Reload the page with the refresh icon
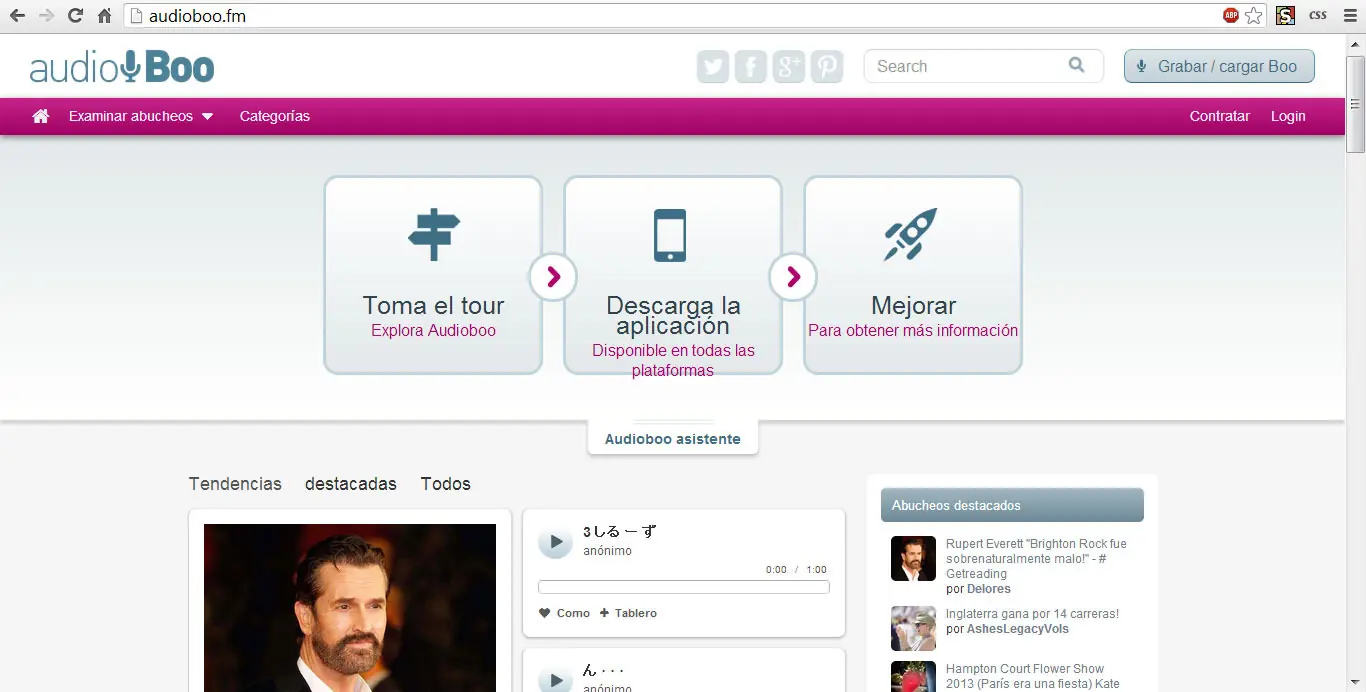1366x692 pixels. pyautogui.click(x=75, y=16)
